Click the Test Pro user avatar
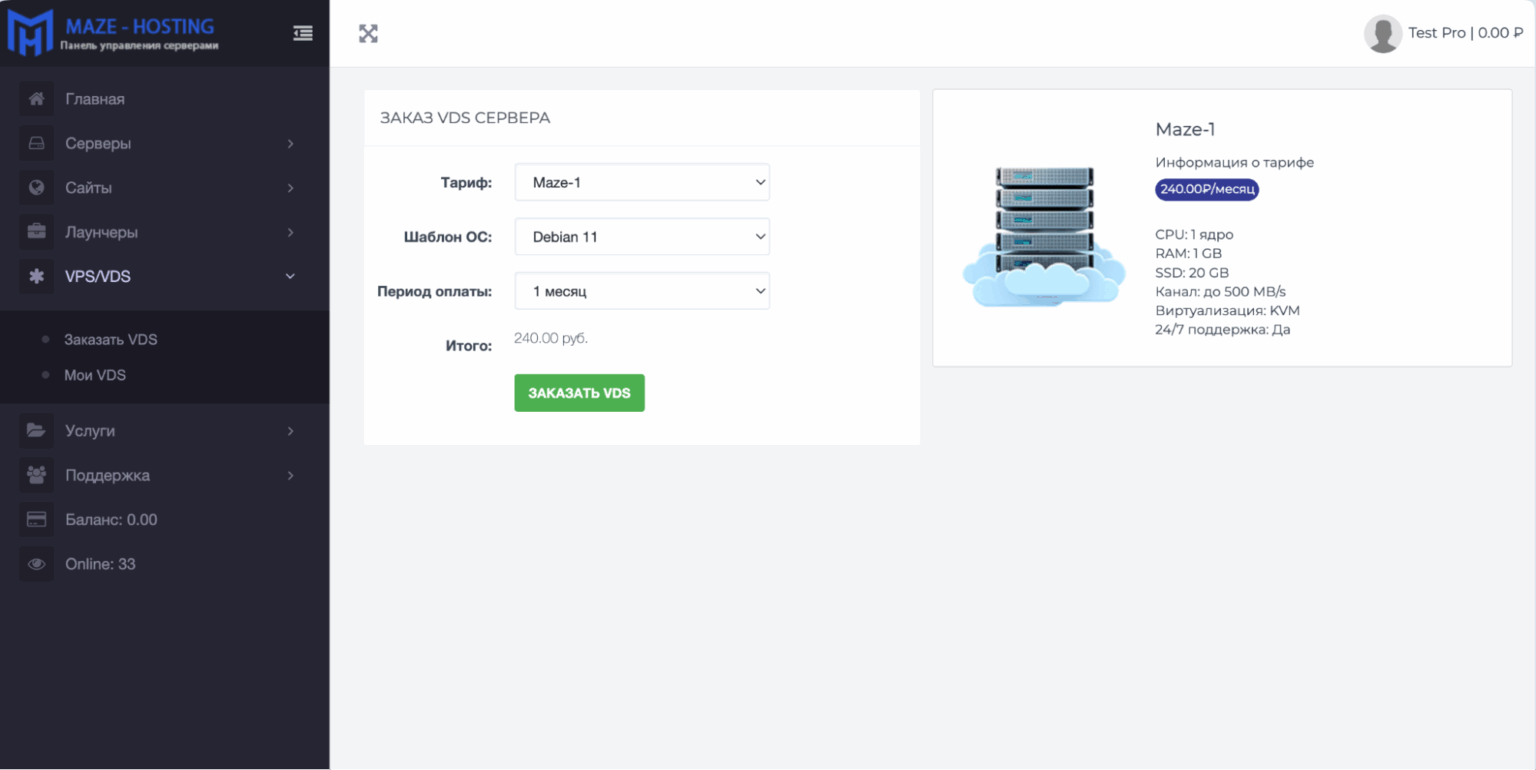This screenshot has height=770, width=1536. (x=1383, y=33)
